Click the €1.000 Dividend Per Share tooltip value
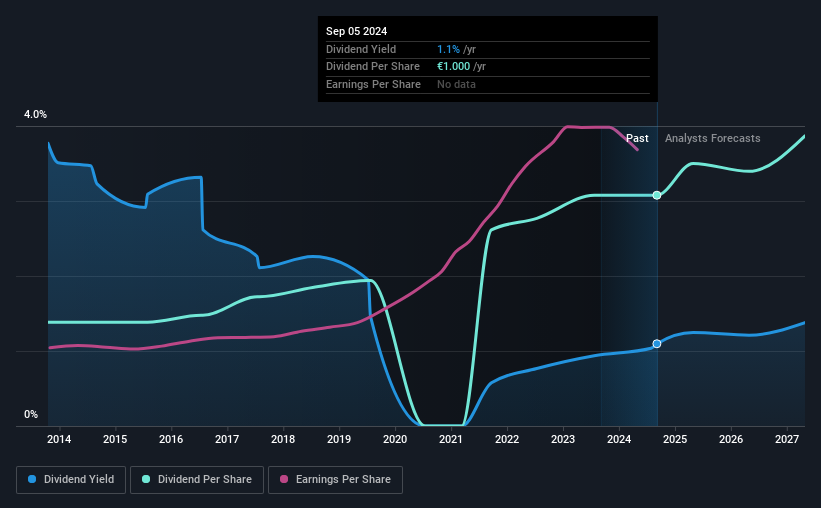Viewport: 821px width, 508px height. (453, 67)
